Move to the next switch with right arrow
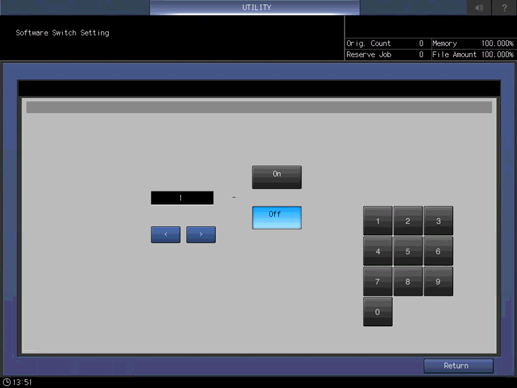The image size is (517, 388). click(x=201, y=234)
